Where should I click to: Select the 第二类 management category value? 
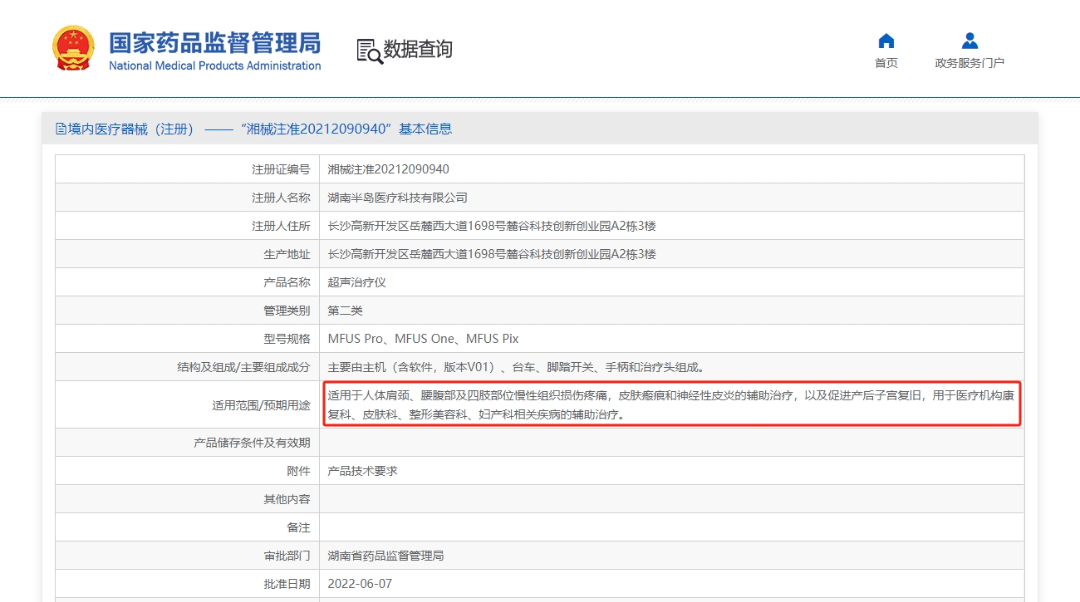[x=344, y=311]
